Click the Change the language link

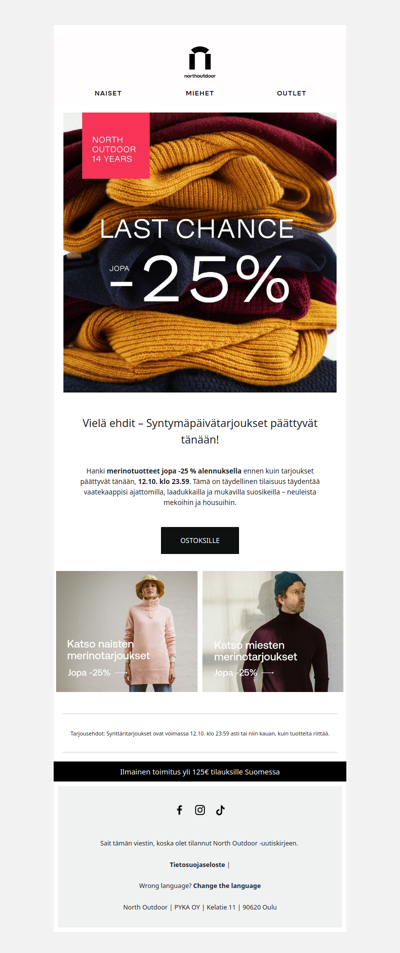[227, 886]
